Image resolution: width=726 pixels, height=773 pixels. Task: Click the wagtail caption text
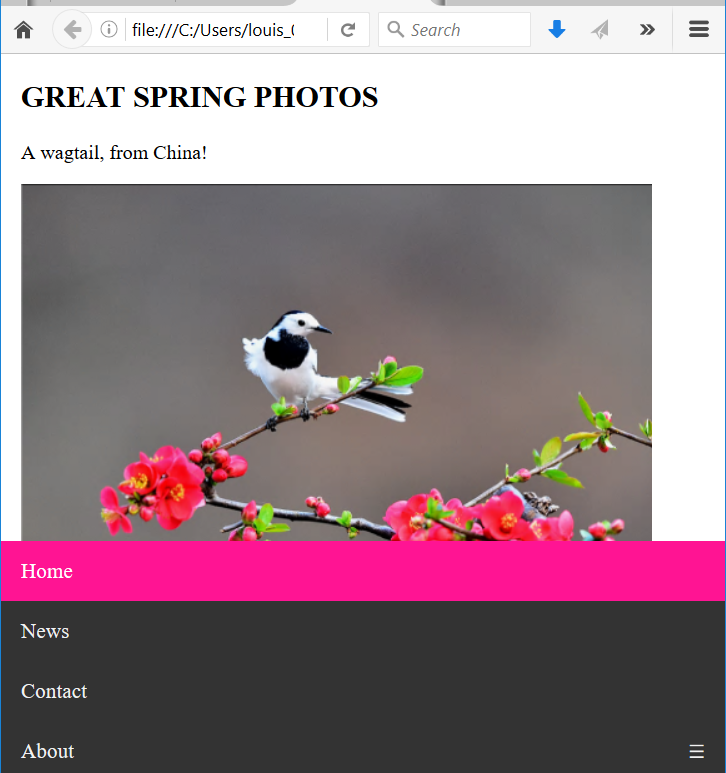[x=114, y=153]
